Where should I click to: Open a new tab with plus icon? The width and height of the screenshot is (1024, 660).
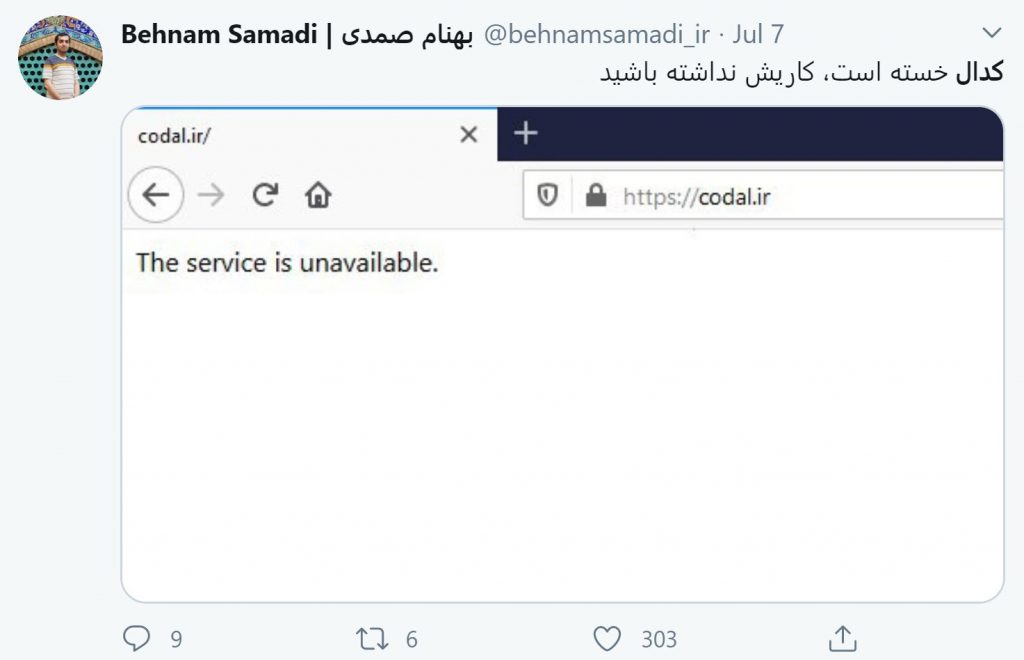click(x=526, y=133)
